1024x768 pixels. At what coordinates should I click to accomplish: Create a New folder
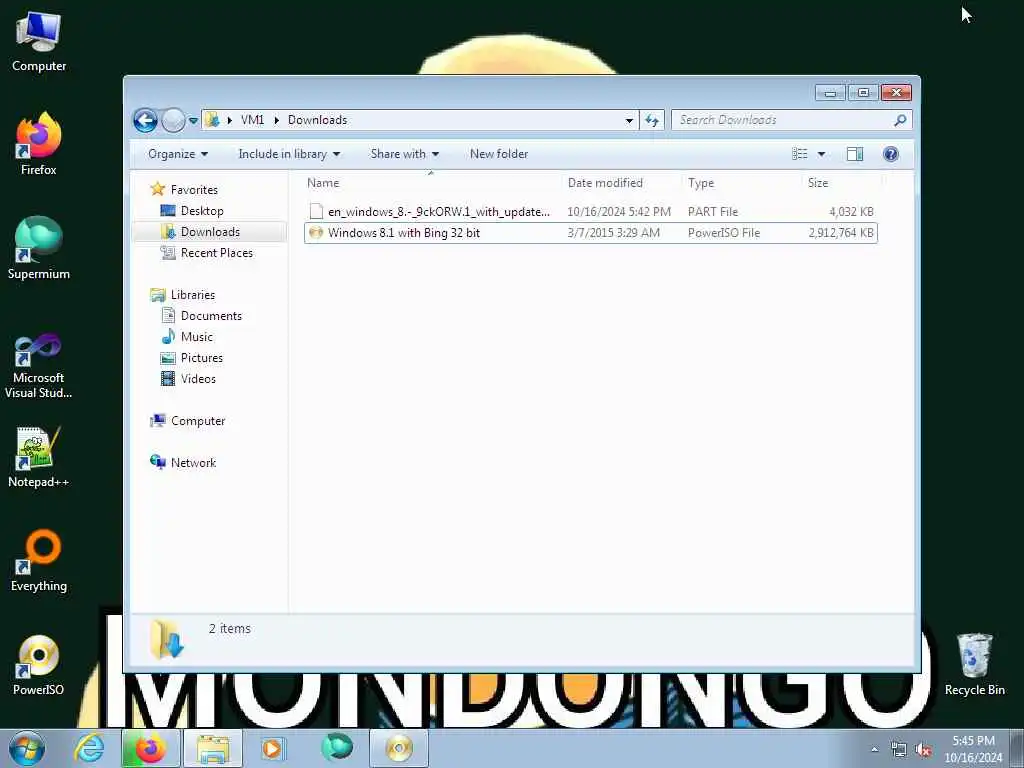(x=499, y=154)
